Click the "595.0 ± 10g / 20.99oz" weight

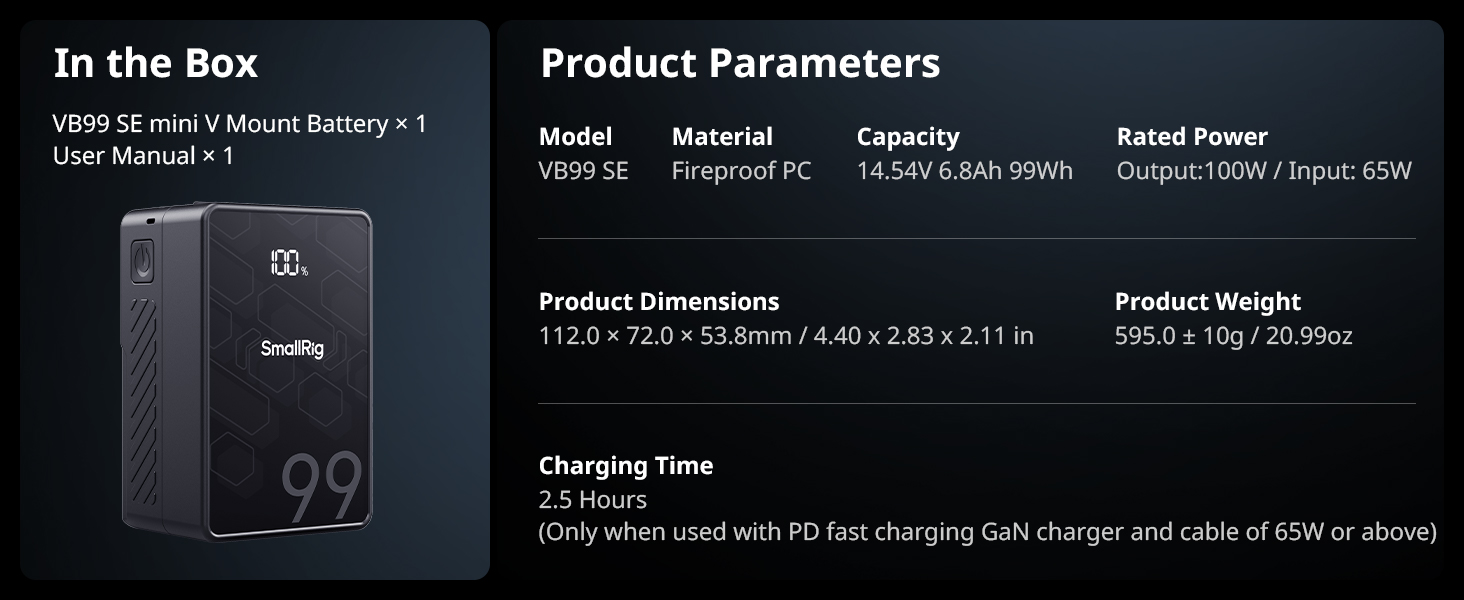coord(1233,336)
